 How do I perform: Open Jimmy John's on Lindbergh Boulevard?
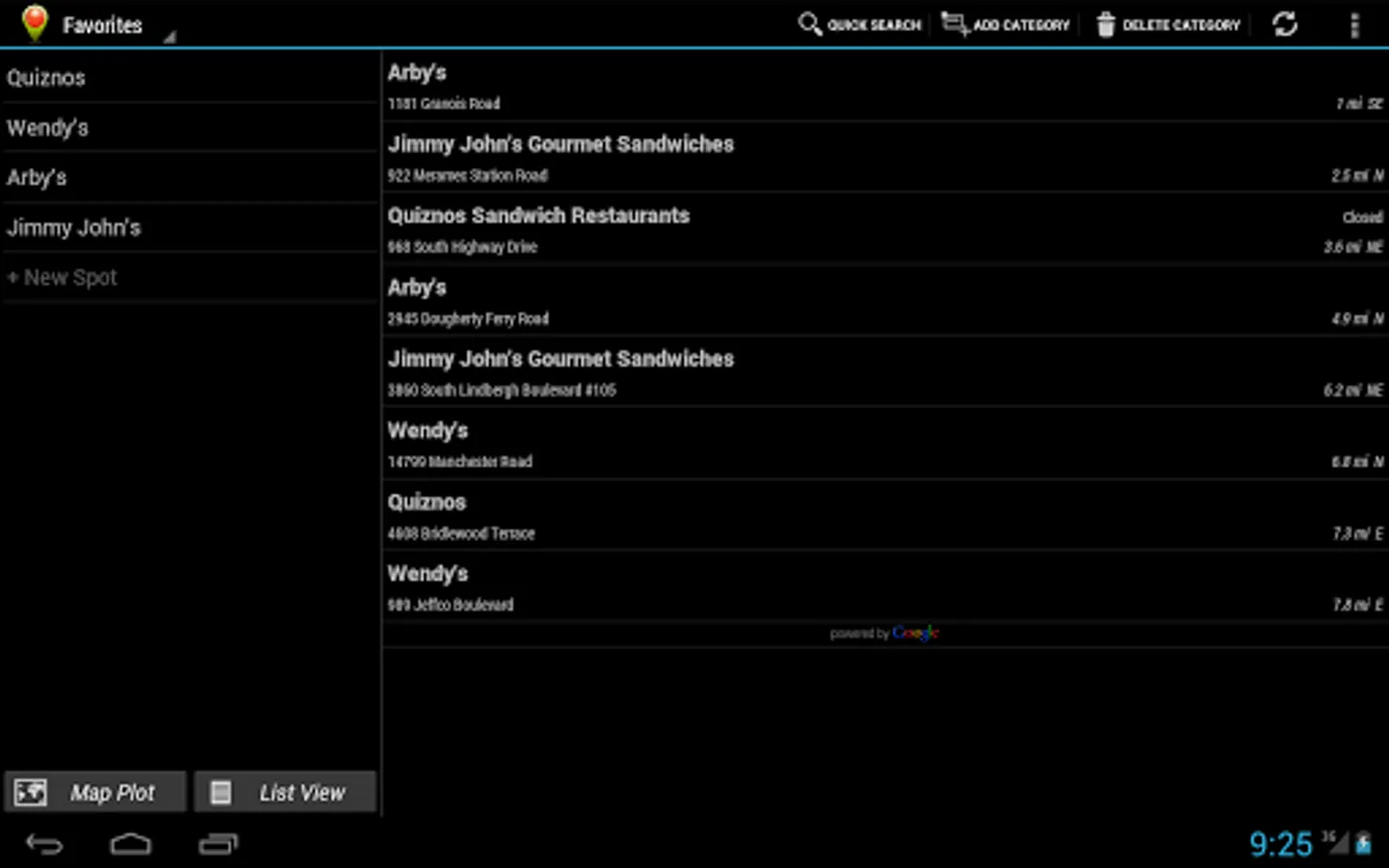pos(885,372)
